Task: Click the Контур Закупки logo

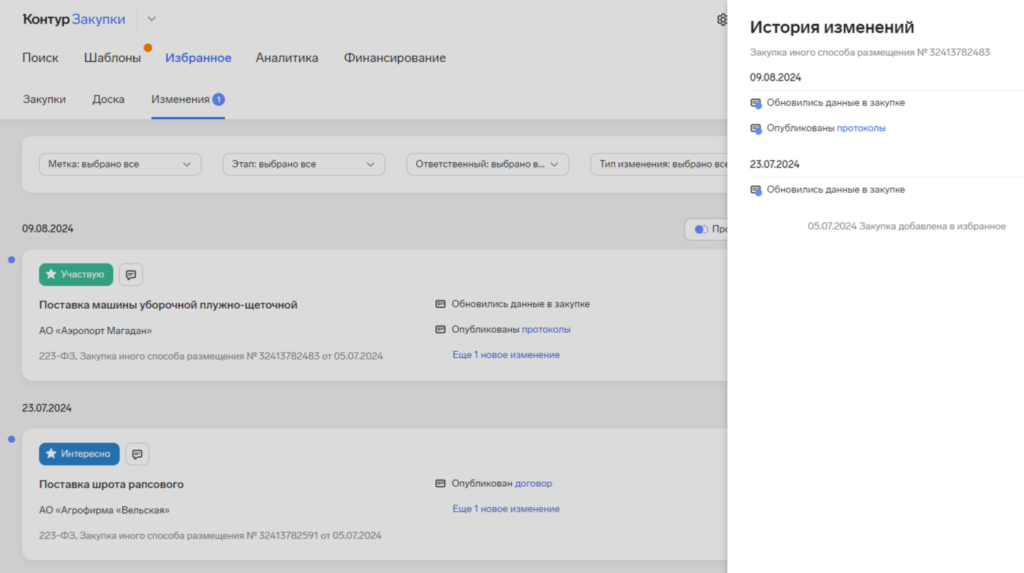Action: tap(74, 19)
